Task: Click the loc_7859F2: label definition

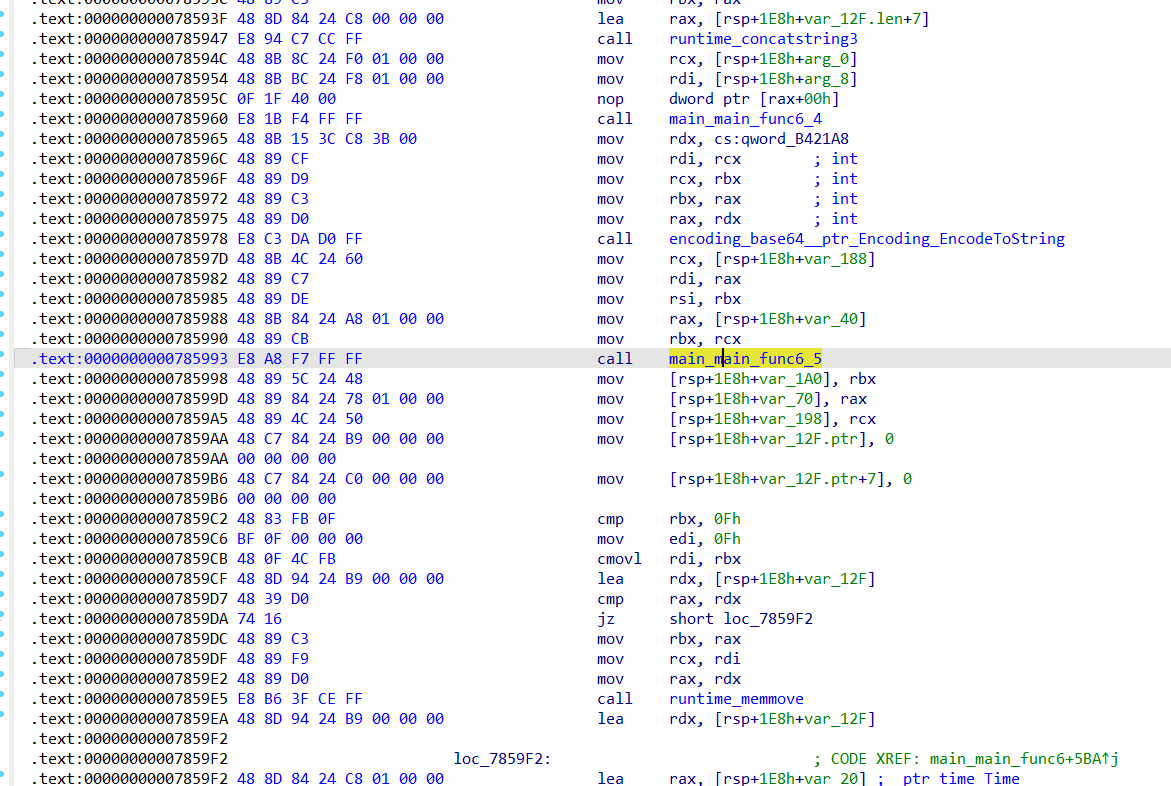Action: (503, 759)
